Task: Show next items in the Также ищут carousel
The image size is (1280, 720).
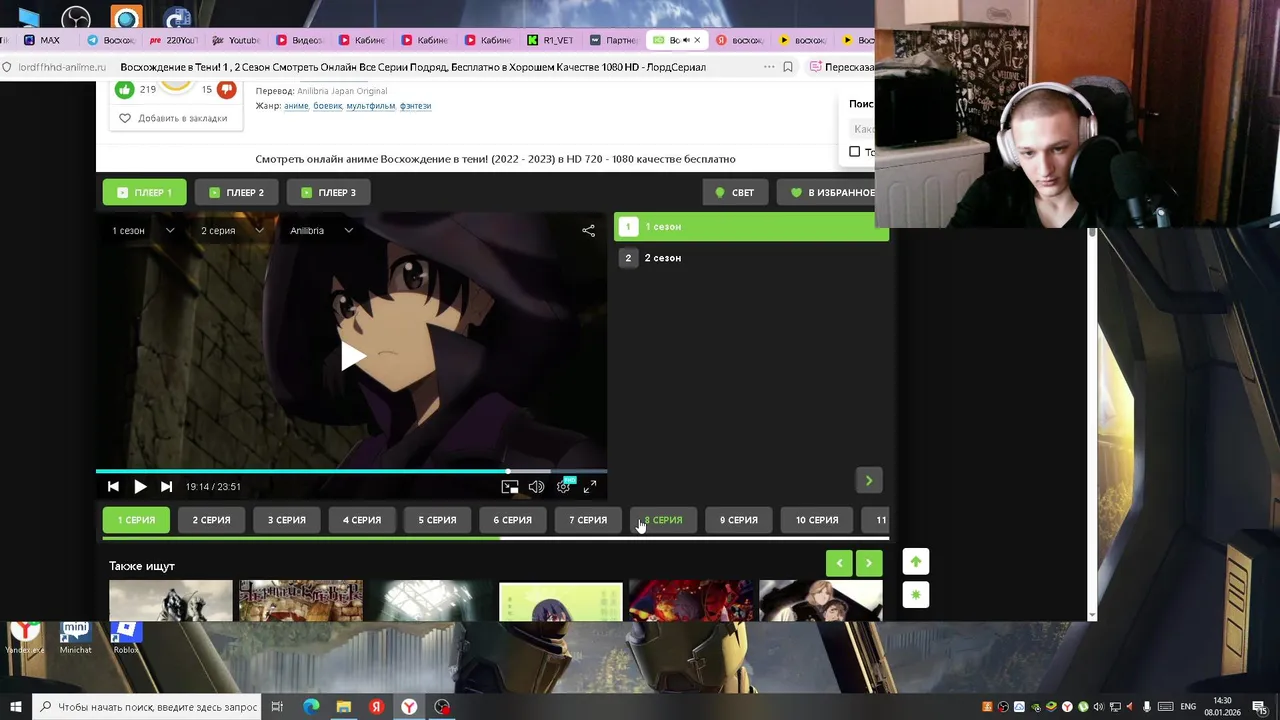Action: pos(869,563)
